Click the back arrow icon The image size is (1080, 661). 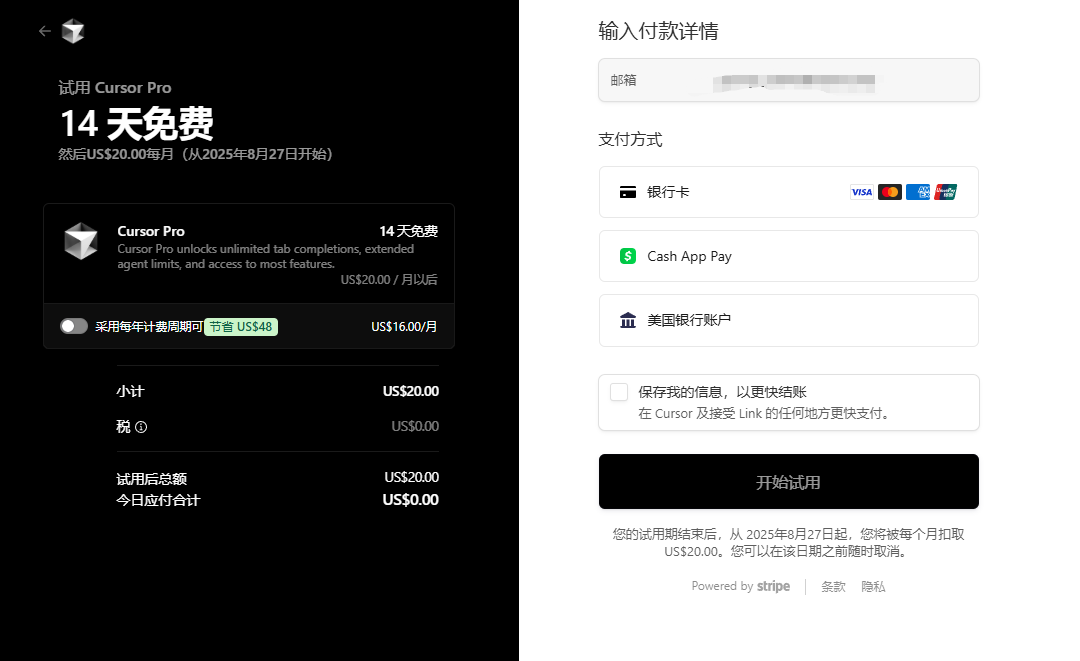pos(44,31)
